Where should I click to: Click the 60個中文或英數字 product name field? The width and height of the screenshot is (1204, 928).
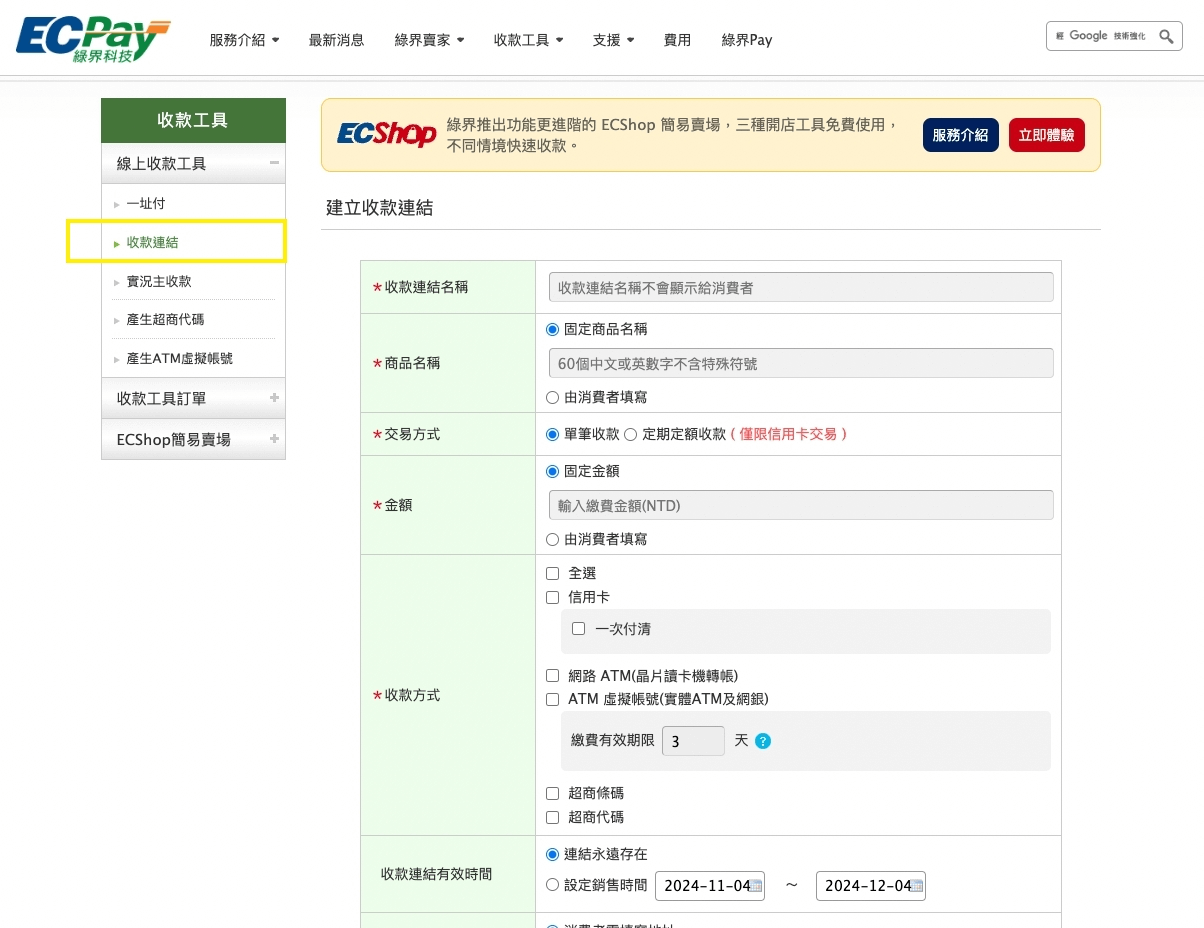tap(801, 363)
